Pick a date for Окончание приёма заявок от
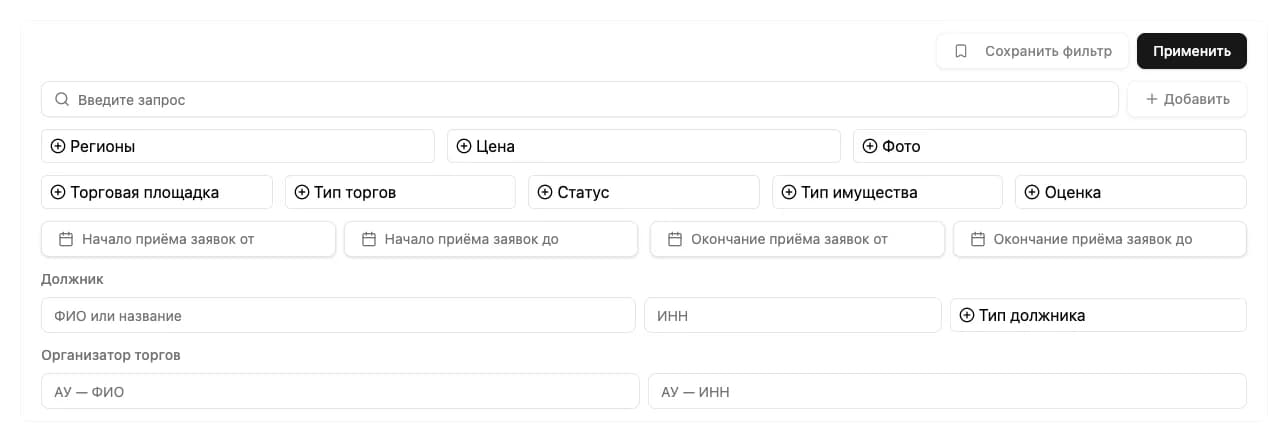 (797, 239)
